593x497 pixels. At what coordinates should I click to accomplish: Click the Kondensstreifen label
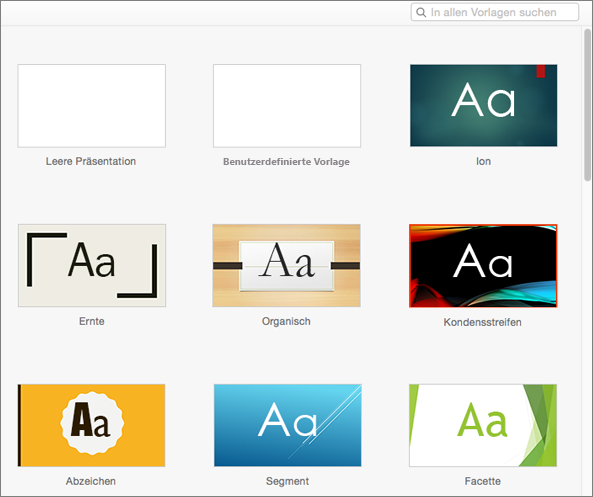[x=483, y=322]
